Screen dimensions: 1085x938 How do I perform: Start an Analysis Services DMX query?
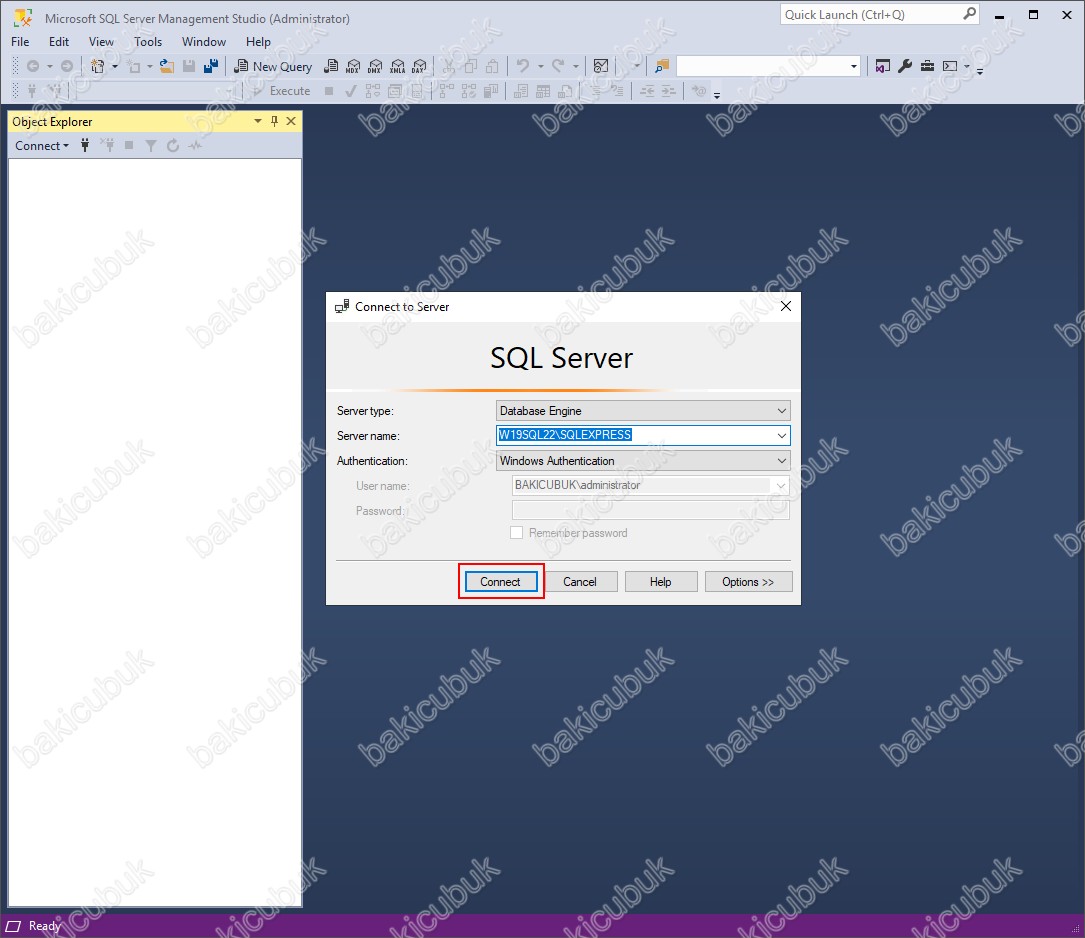click(375, 66)
